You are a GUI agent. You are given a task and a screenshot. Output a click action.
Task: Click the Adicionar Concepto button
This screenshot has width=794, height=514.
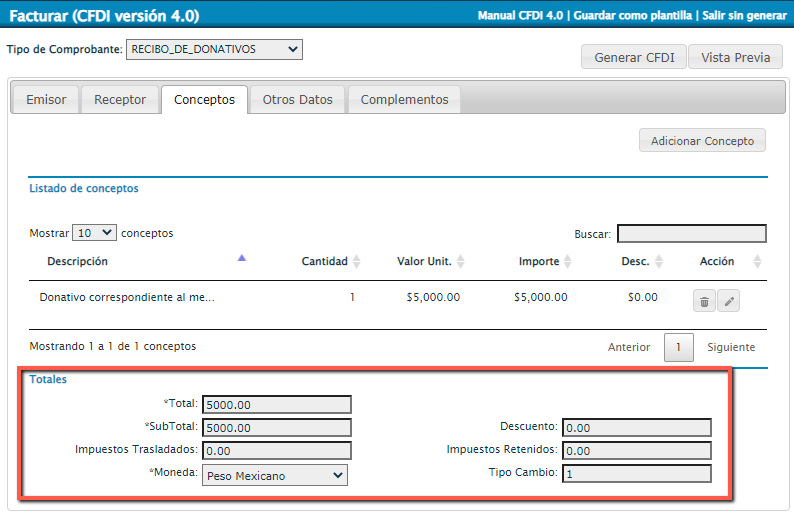(x=702, y=141)
